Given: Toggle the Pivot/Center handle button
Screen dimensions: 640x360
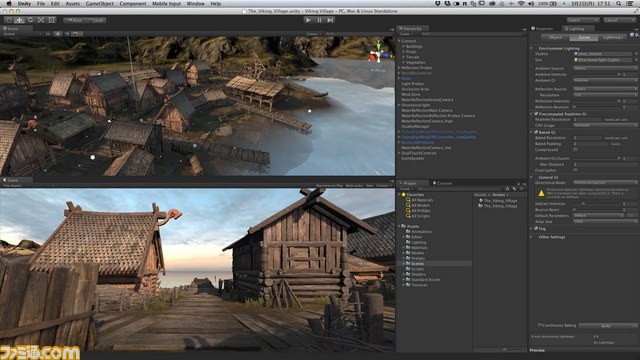Looking at the screenshot, I should [74, 20].
